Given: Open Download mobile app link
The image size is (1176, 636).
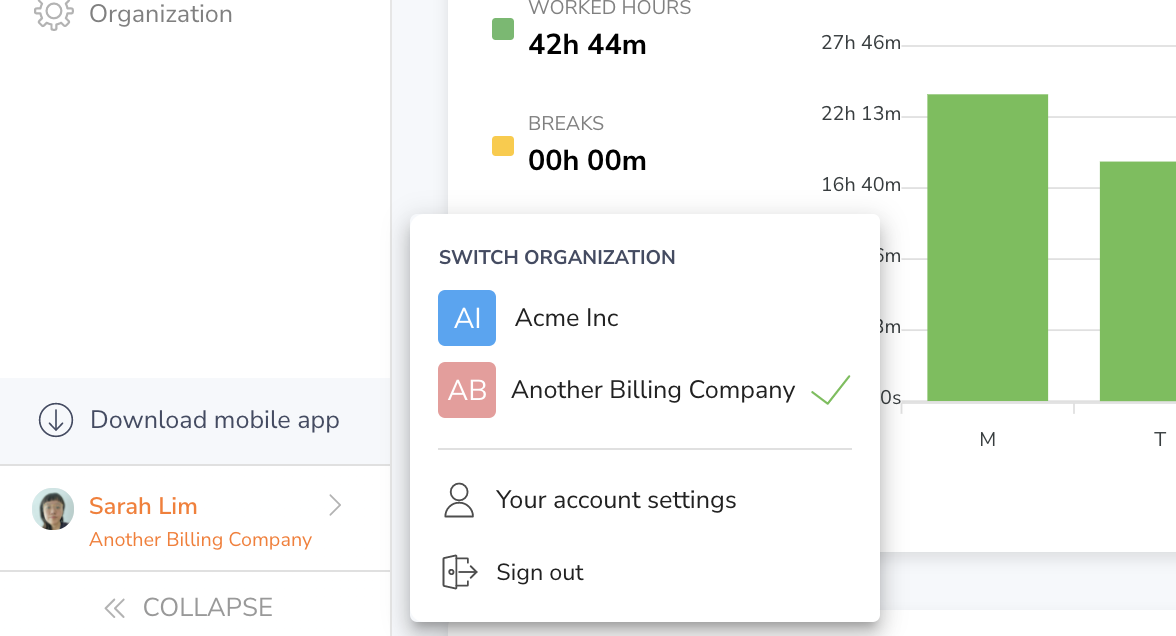Looking at the screenshot, I should (214, 420).
